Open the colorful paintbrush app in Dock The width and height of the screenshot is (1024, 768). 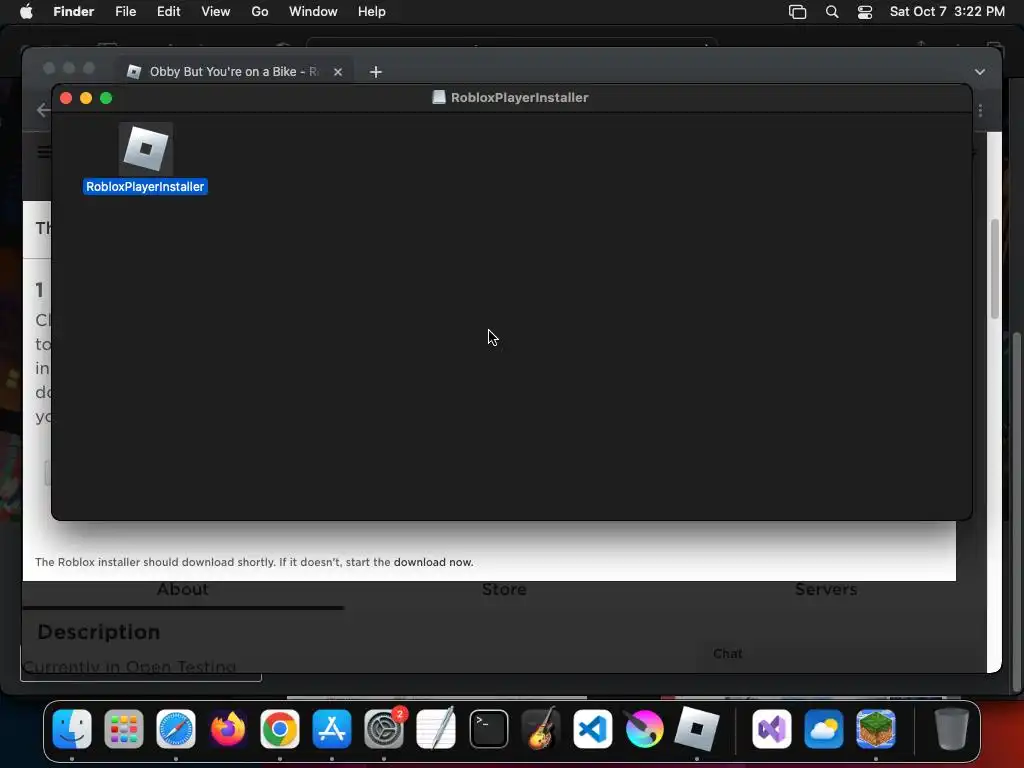[x=645, y=729]
